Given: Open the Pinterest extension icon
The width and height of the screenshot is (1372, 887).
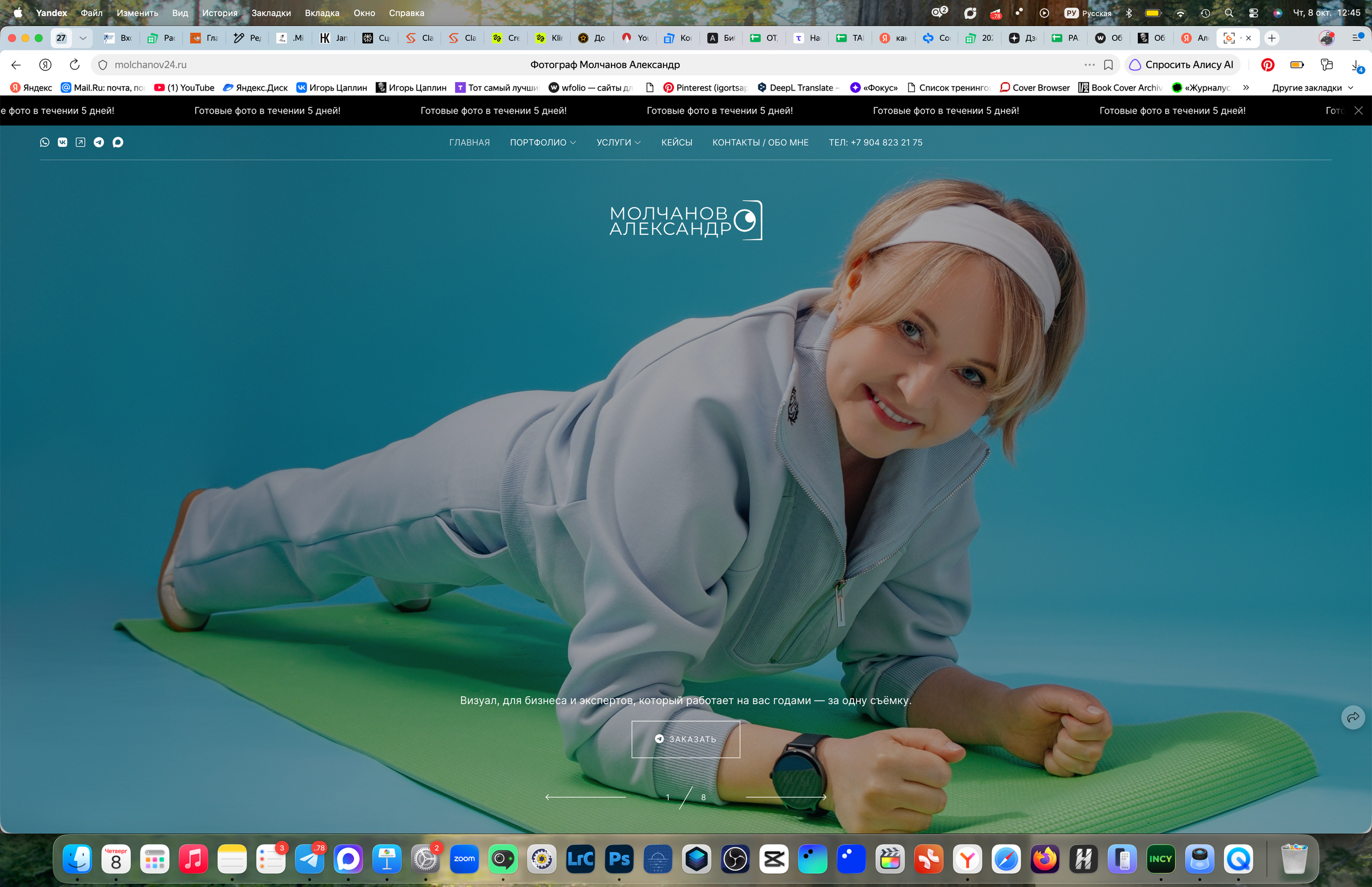Looking at the screenshot, I should pos(1267,64).
